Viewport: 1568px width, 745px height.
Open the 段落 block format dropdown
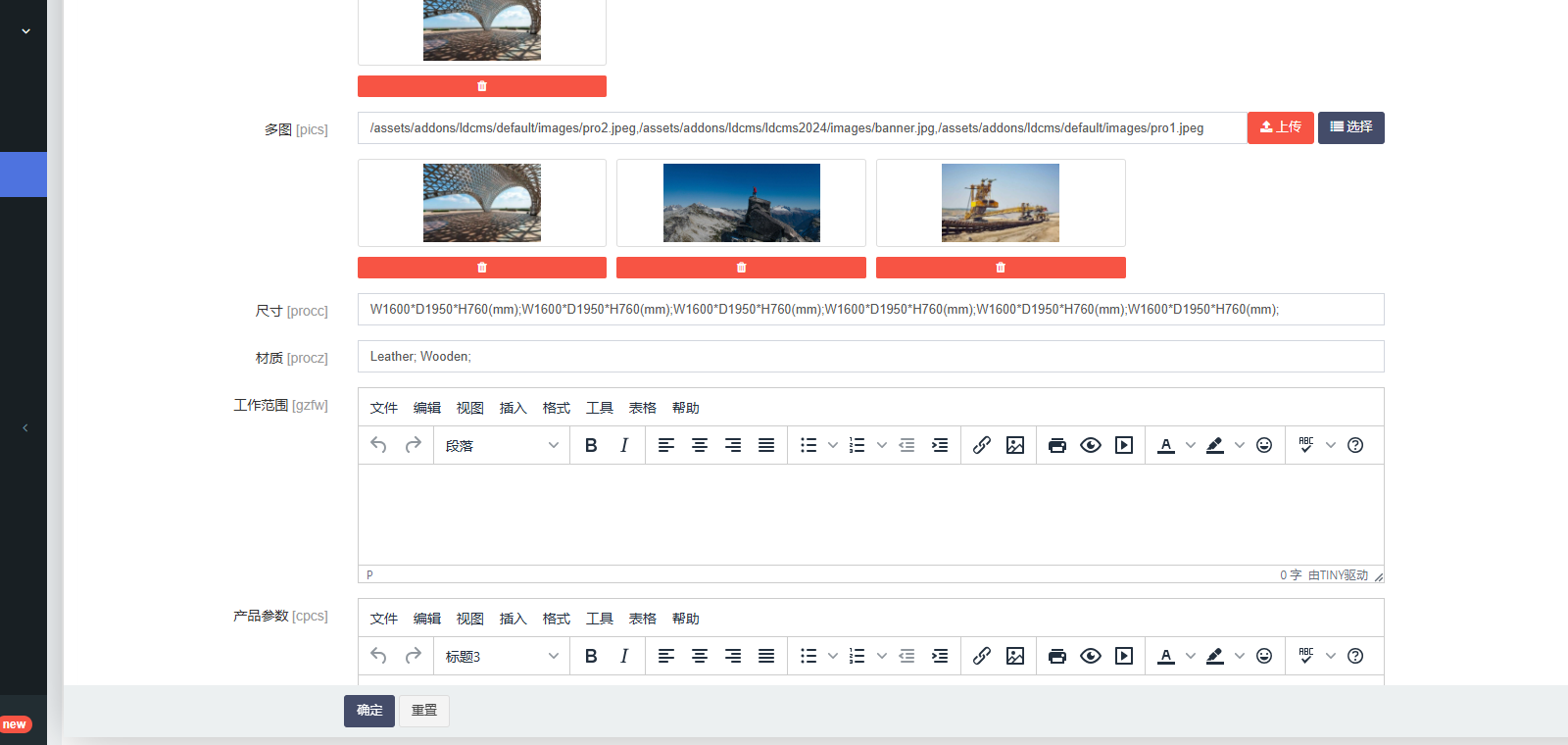coord(502,445)
